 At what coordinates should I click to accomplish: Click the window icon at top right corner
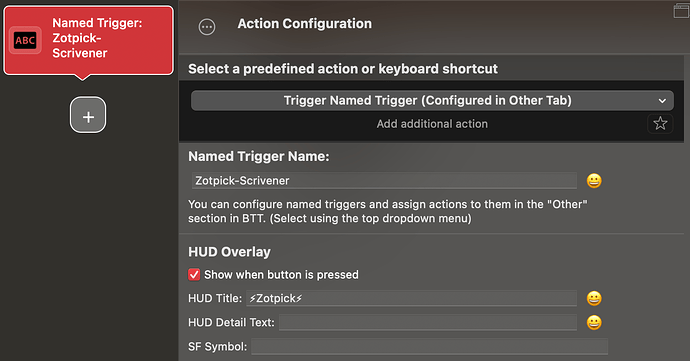click(681, 11)
